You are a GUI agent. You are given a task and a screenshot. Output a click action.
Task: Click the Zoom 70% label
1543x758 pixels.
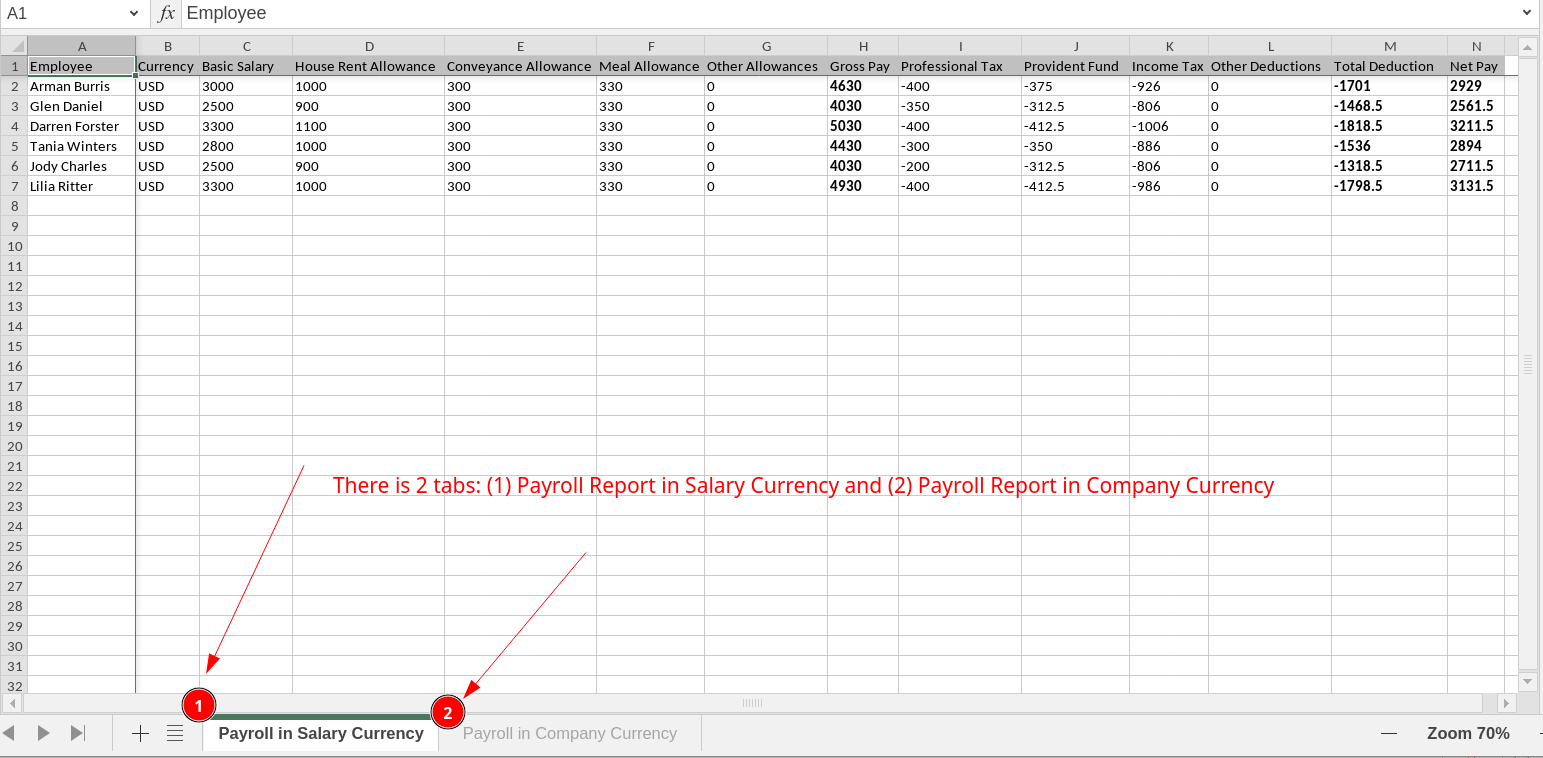pyautogui.click(x=1467, y=733)
